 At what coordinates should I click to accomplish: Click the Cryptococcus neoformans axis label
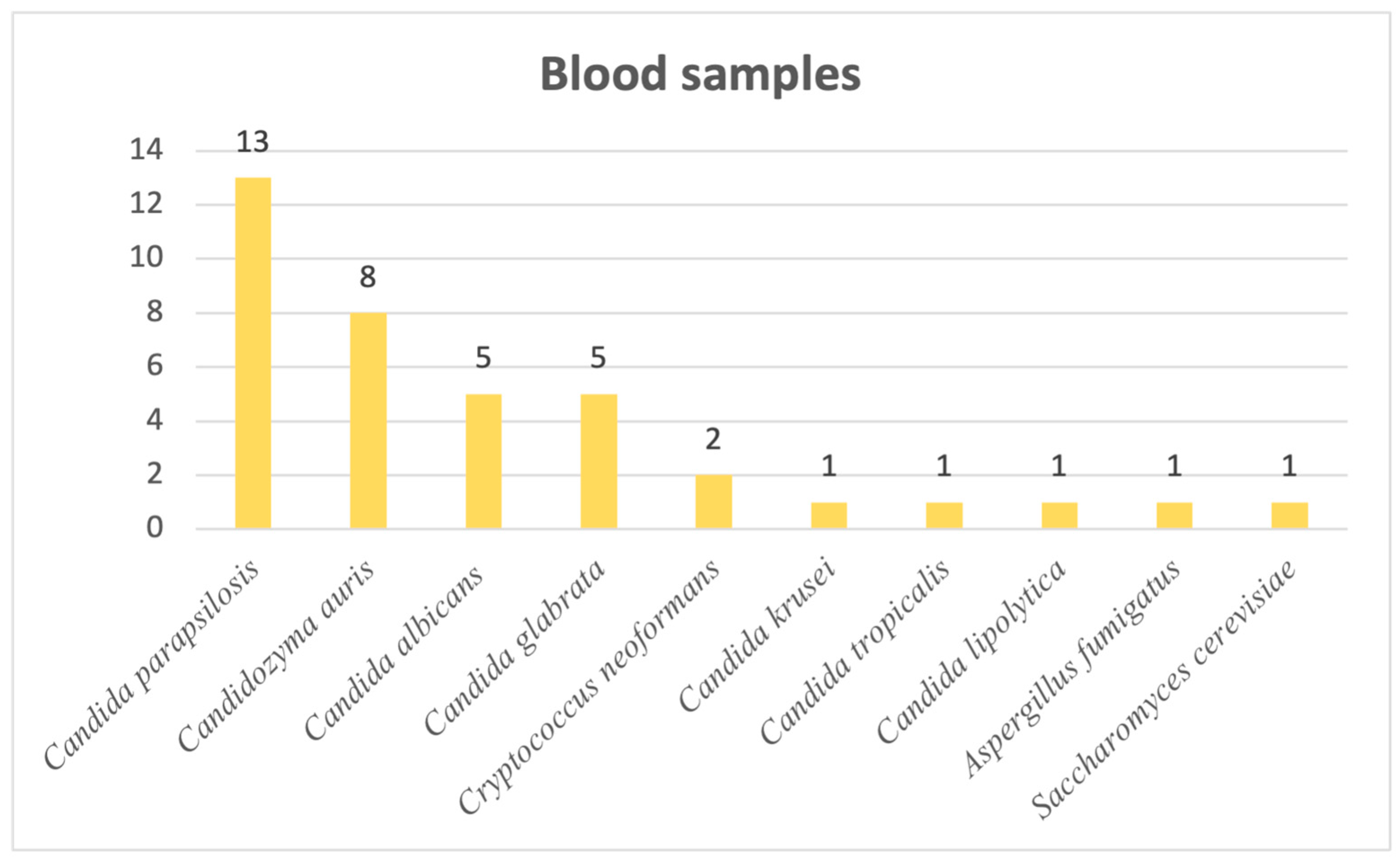tap(588, 687)
